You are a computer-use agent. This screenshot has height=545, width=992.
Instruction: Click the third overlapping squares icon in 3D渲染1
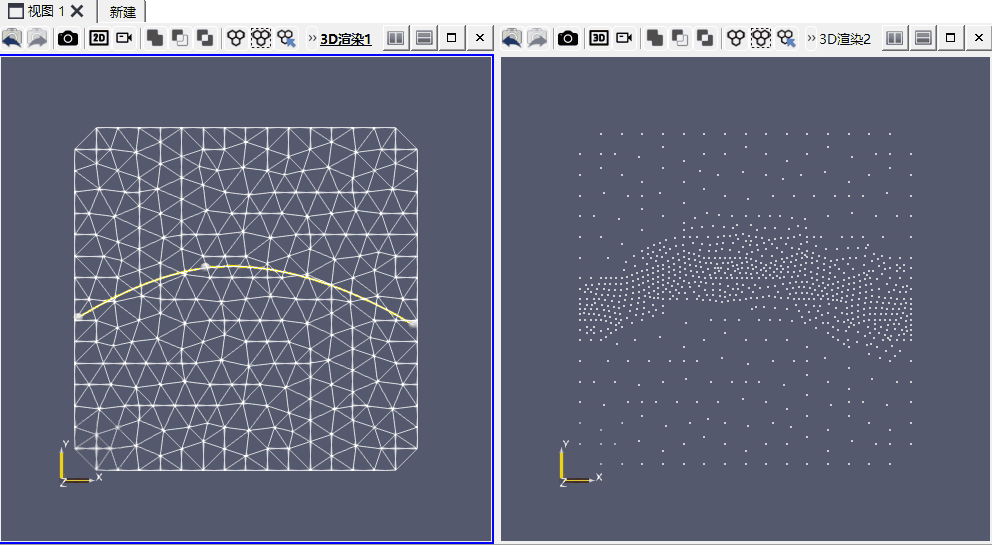(x=205, y=39)
